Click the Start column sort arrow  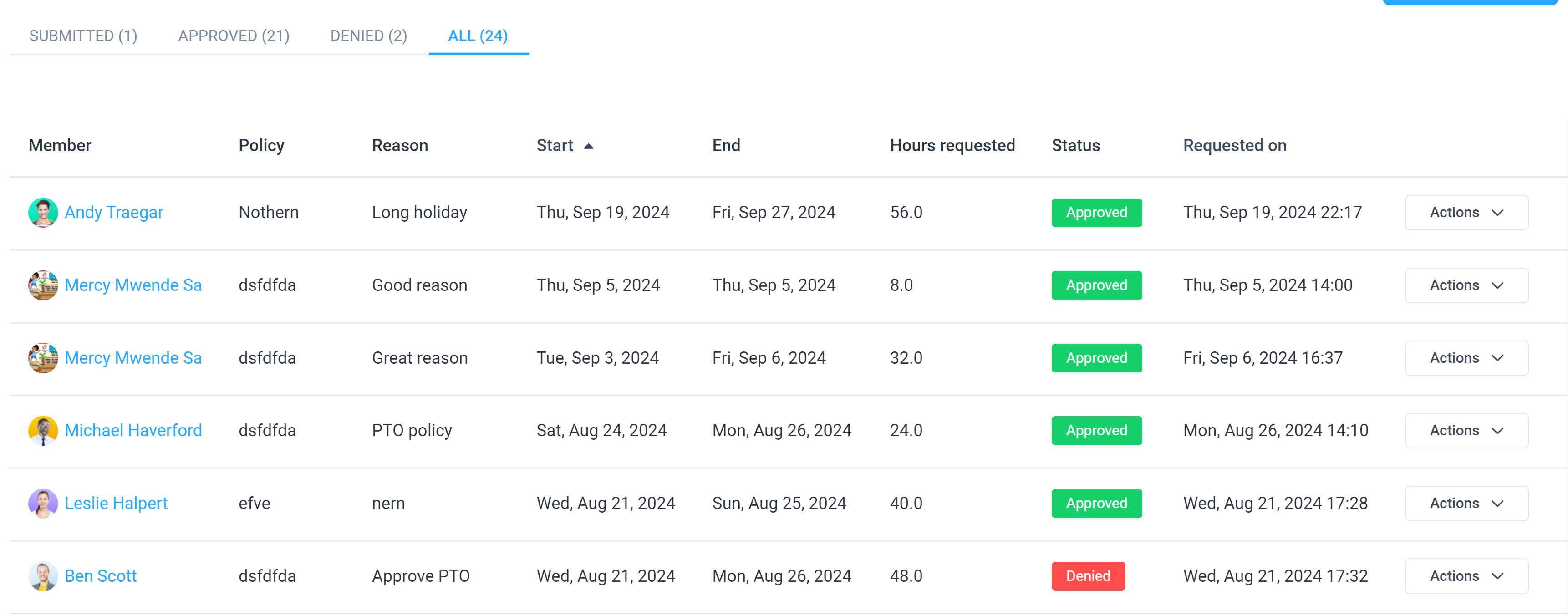tap(588, 146)
